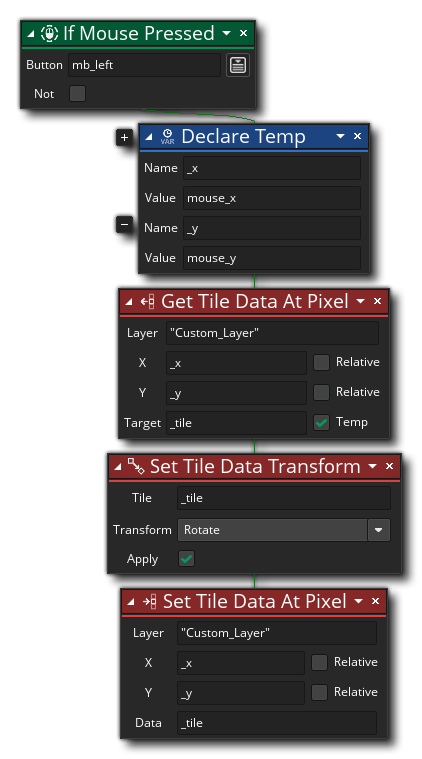This screenshot has height=759, width=422.
Task: Click Y field in Get Tile Data At Pixel
Action: (237, 393)
